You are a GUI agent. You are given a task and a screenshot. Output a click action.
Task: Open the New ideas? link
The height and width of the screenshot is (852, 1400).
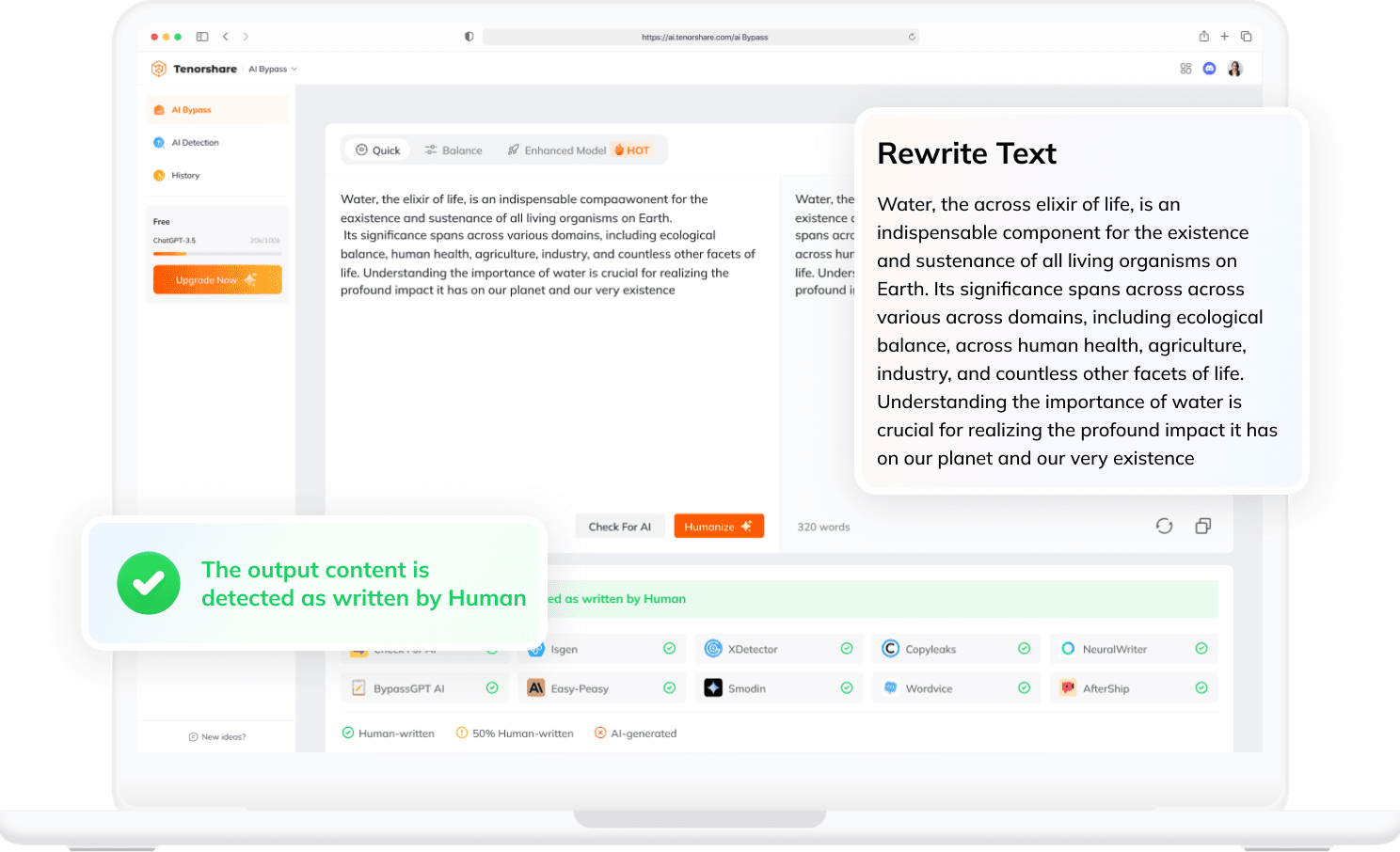tap(217, 737)
